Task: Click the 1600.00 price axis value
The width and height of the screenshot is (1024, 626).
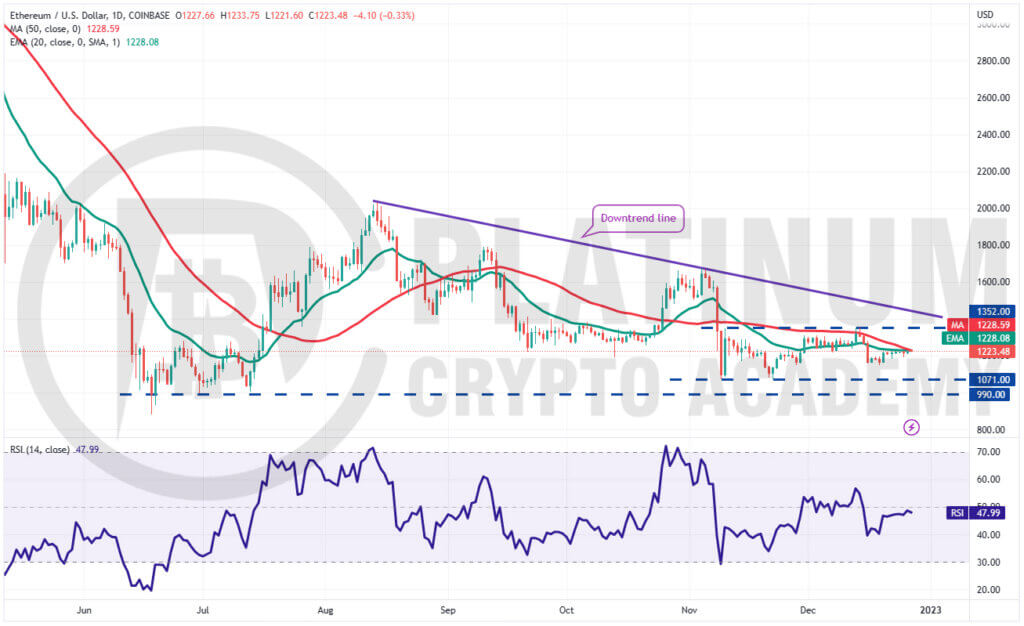Action: [x=993, y=282]
